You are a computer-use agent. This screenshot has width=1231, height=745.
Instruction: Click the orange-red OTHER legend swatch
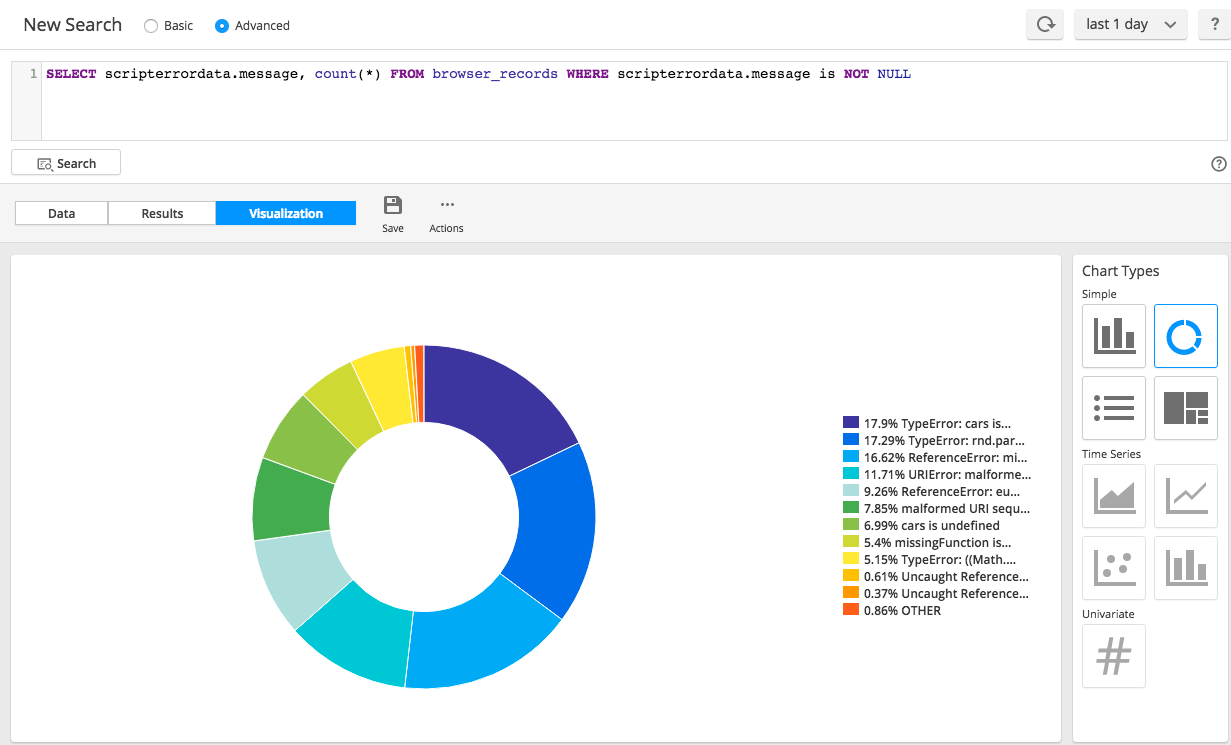click(x=851, y=610)
